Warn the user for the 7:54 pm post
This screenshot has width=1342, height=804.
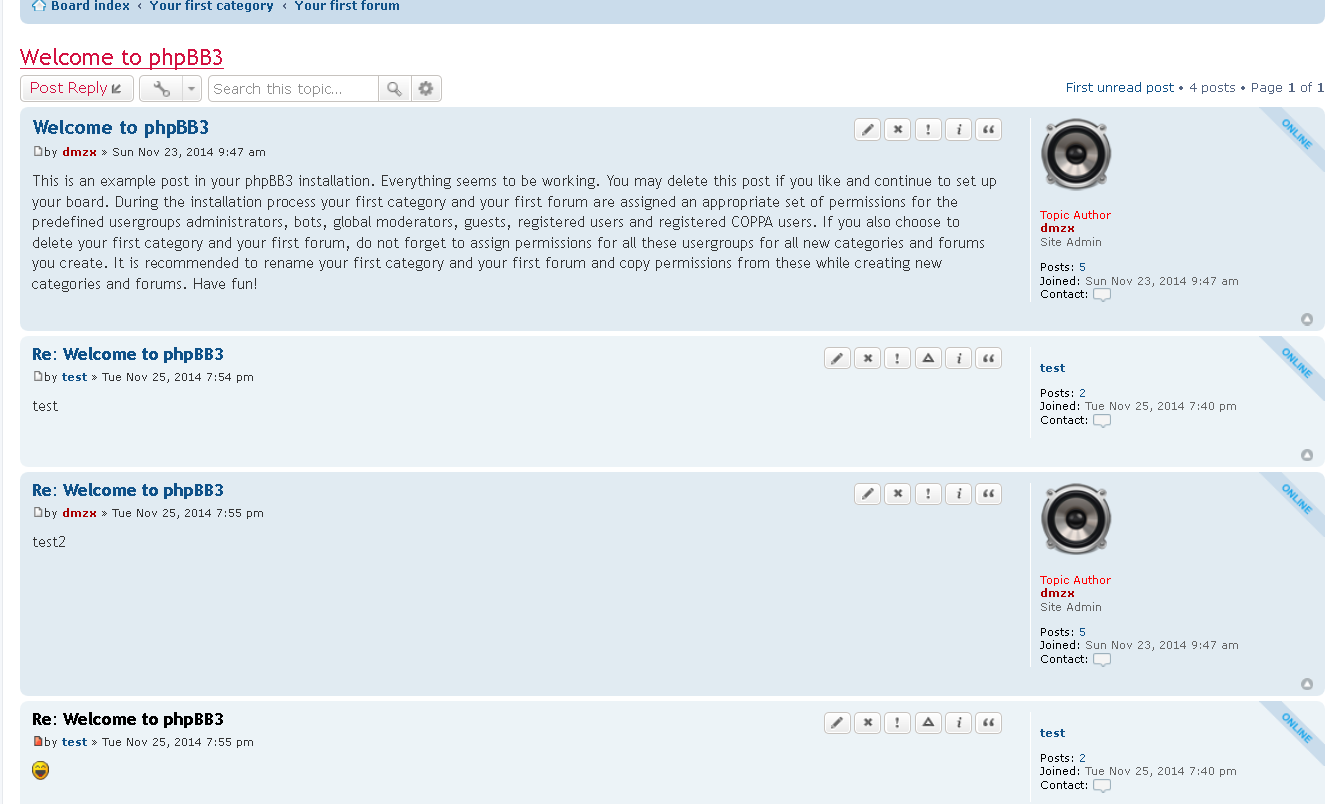[928, 358]
